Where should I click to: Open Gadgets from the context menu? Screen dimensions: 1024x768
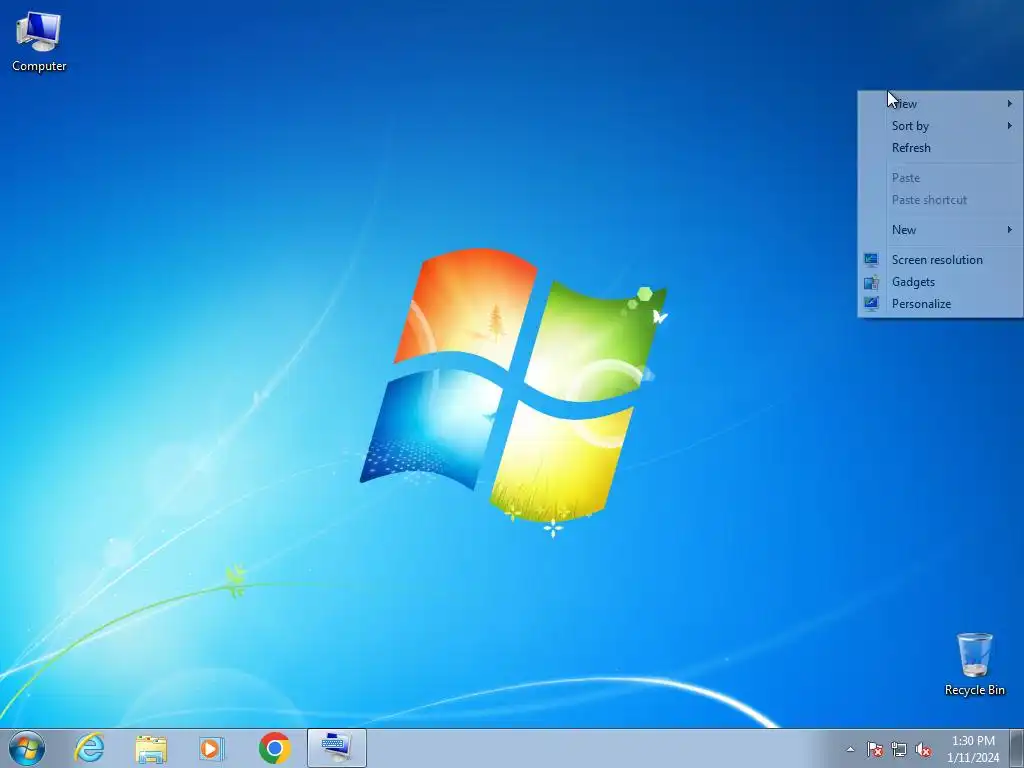click(940, 282)
